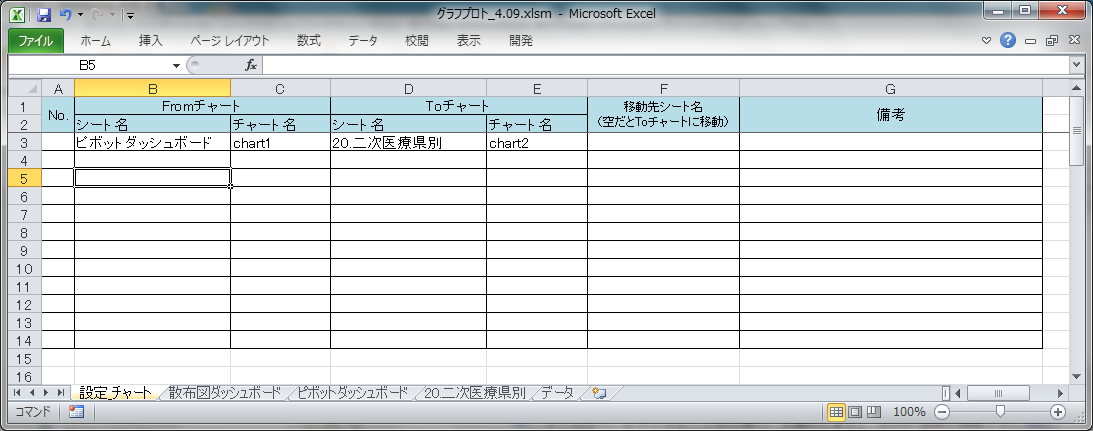Click the Insert Function fx button
Viewport: 1093px width, 431px height.
coord(251,66)
